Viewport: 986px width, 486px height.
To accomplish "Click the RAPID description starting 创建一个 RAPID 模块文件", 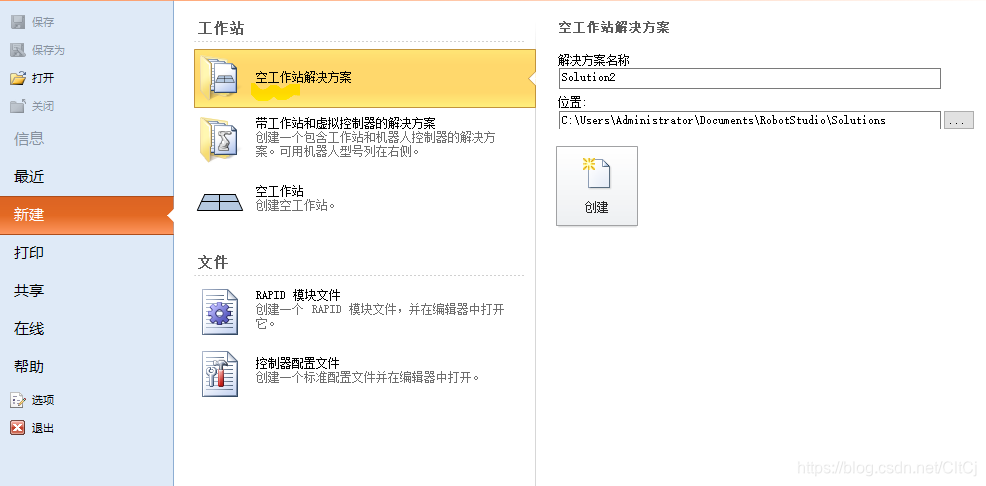I will click(380, 316).
